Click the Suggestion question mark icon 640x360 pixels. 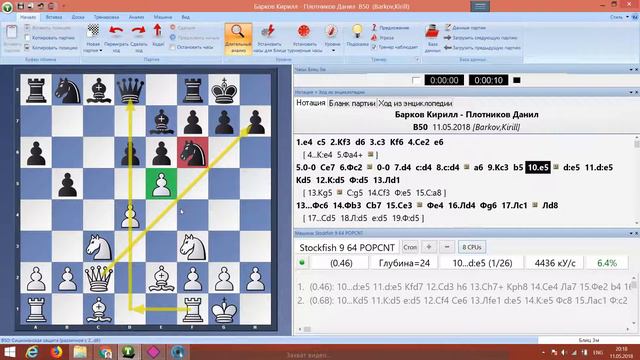tap(374, 27)
